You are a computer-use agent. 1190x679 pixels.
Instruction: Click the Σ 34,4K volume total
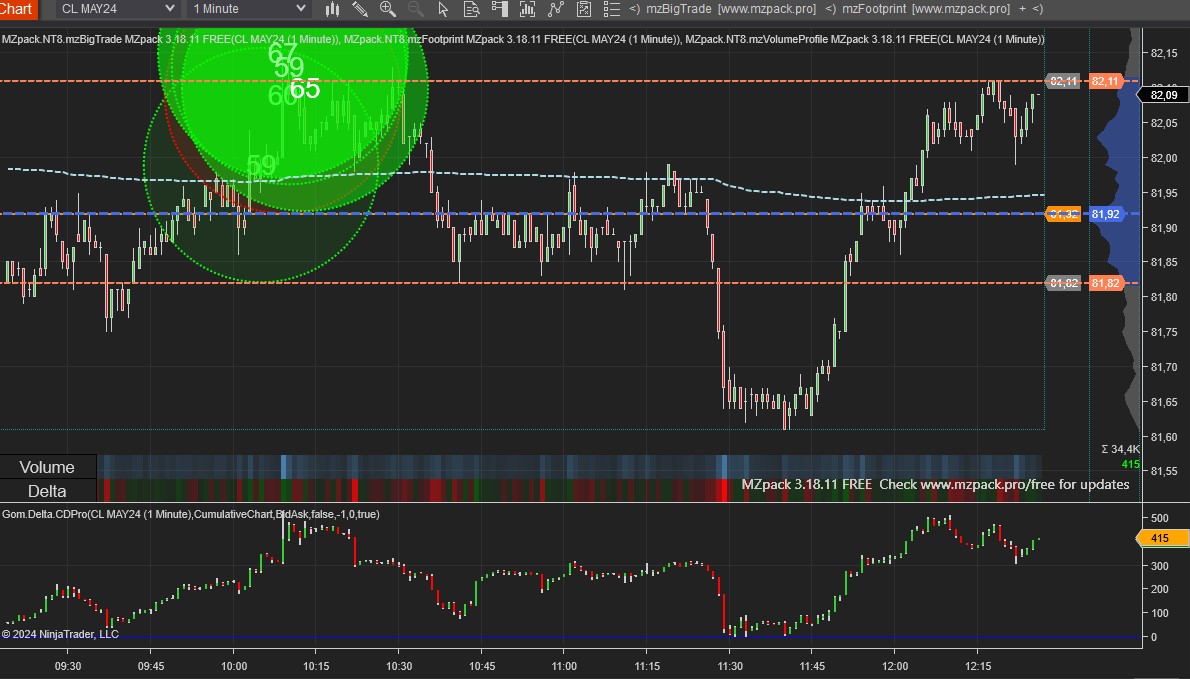click(x=1120, y=449)
